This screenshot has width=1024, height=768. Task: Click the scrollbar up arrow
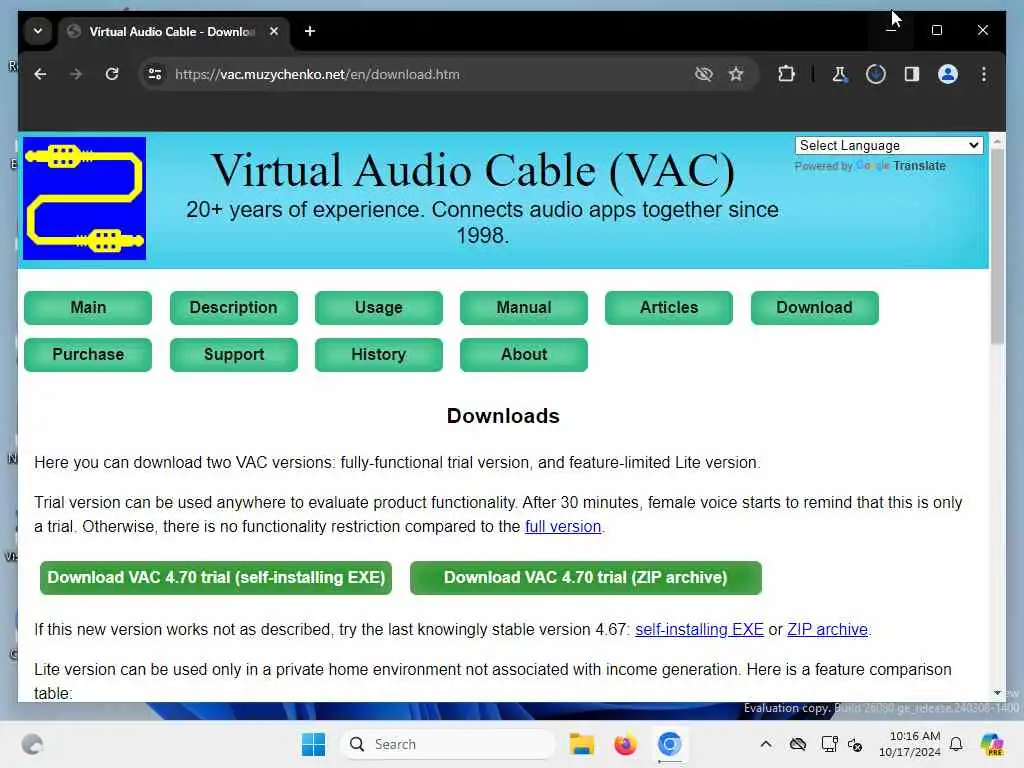[x=997, y=141]
